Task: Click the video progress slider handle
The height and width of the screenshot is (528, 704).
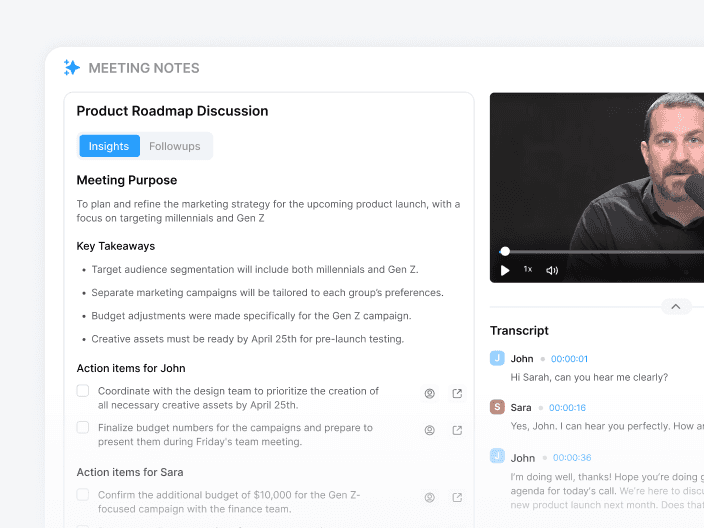Action: coord(505,251)
